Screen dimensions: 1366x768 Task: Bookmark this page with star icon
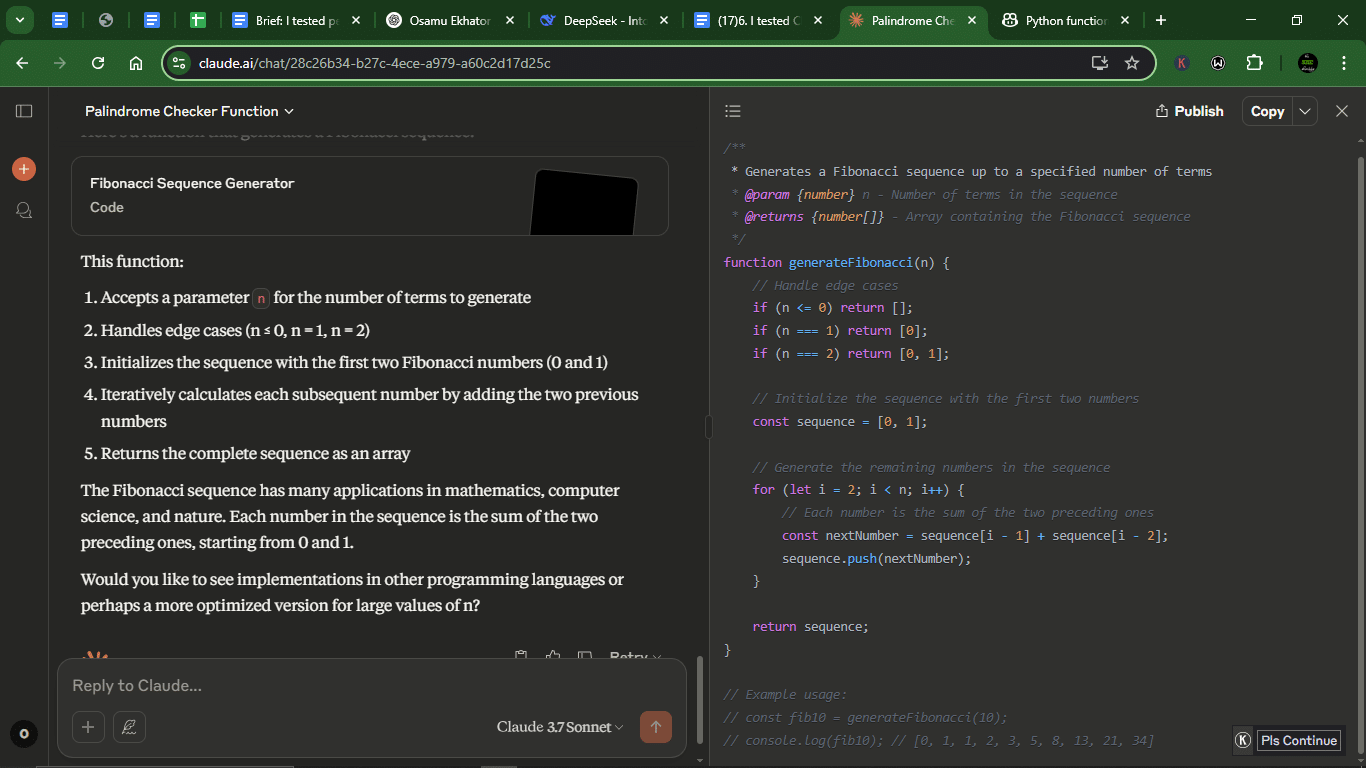1132,63
